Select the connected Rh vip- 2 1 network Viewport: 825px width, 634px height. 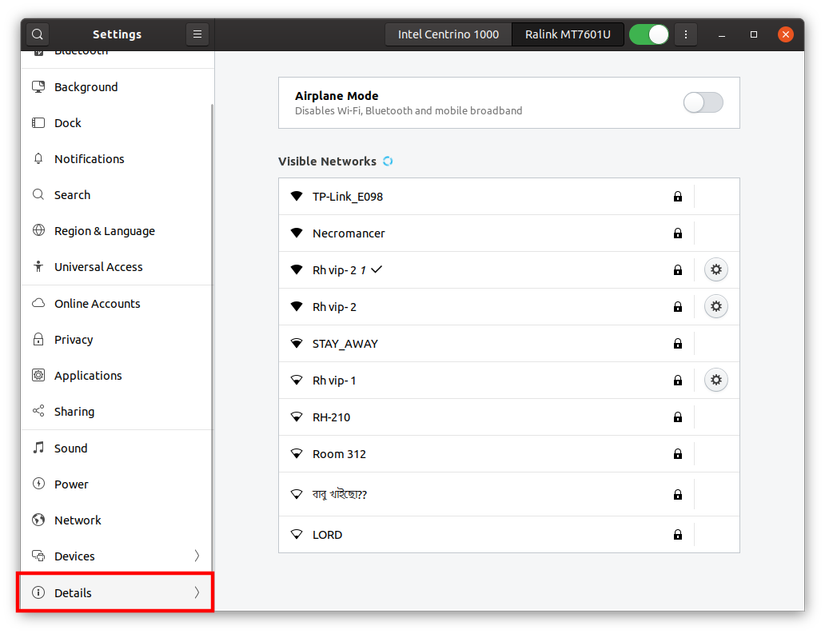509,270
